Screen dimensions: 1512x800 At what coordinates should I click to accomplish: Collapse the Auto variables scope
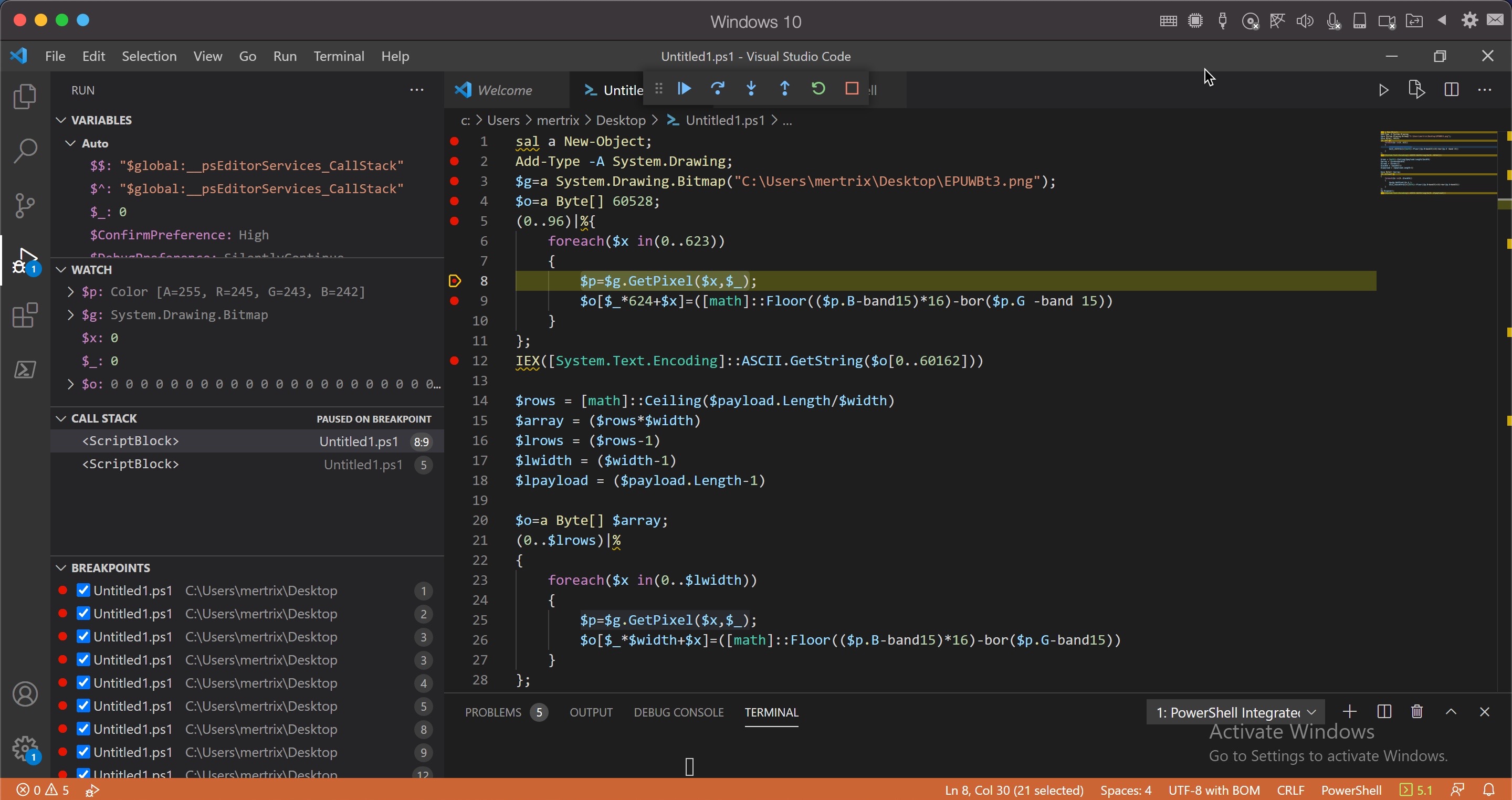coord(70,143)
